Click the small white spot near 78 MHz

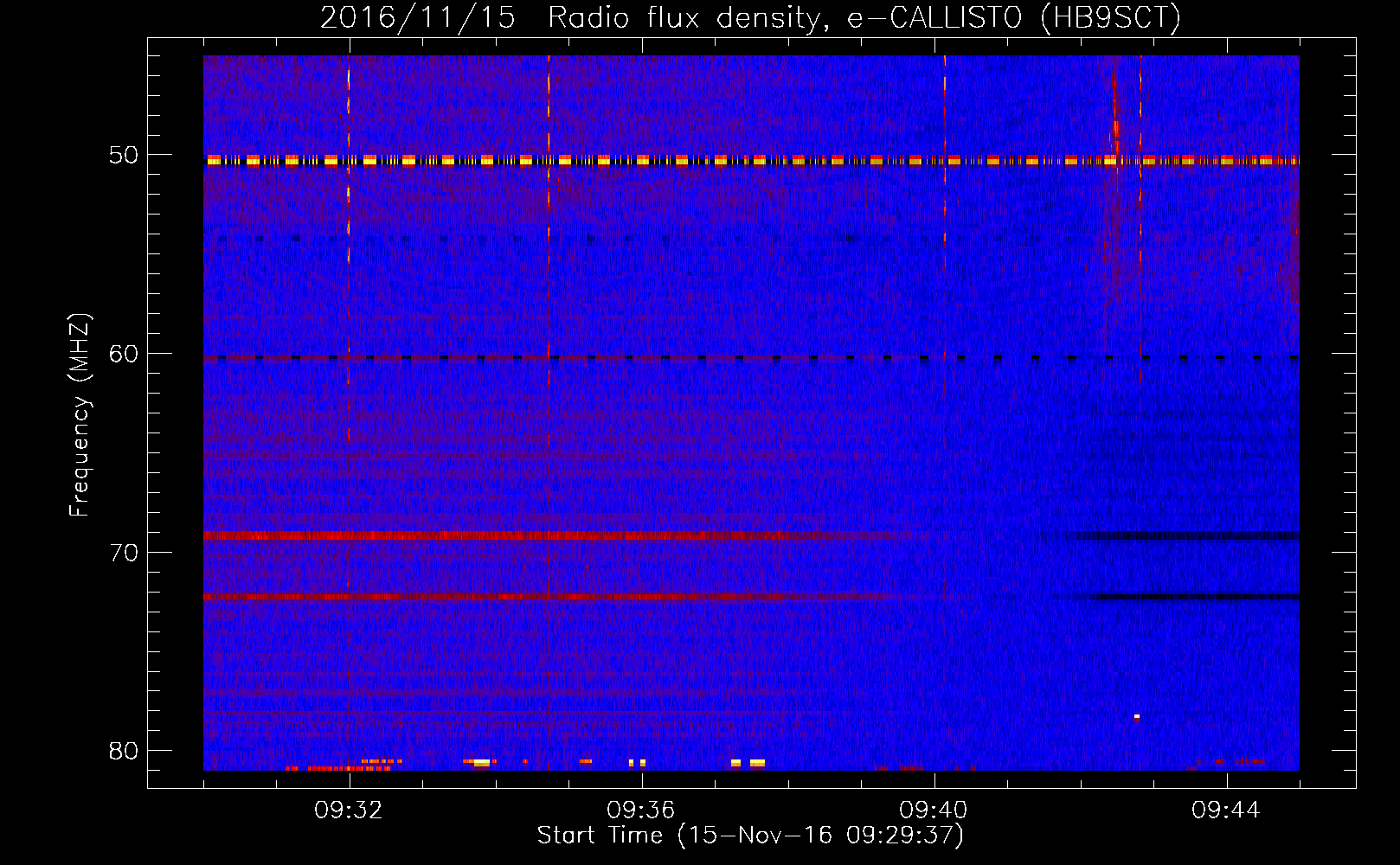(1137, 716)
